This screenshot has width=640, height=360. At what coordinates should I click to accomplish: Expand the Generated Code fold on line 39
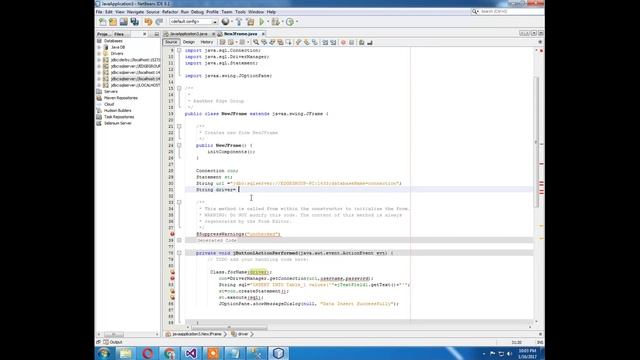179,240
